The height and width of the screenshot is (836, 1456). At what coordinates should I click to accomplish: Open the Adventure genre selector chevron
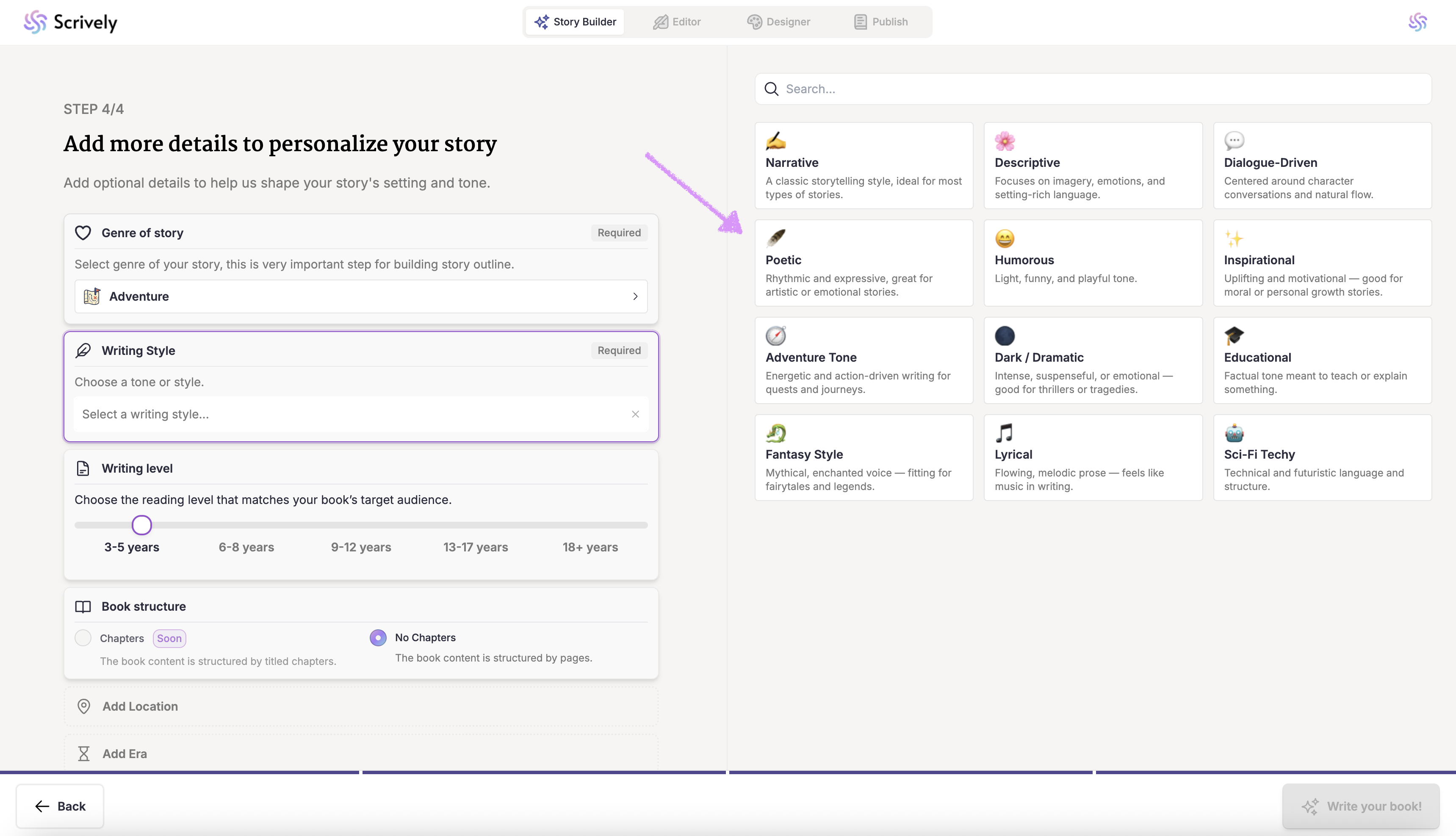(x=635, y=296)
